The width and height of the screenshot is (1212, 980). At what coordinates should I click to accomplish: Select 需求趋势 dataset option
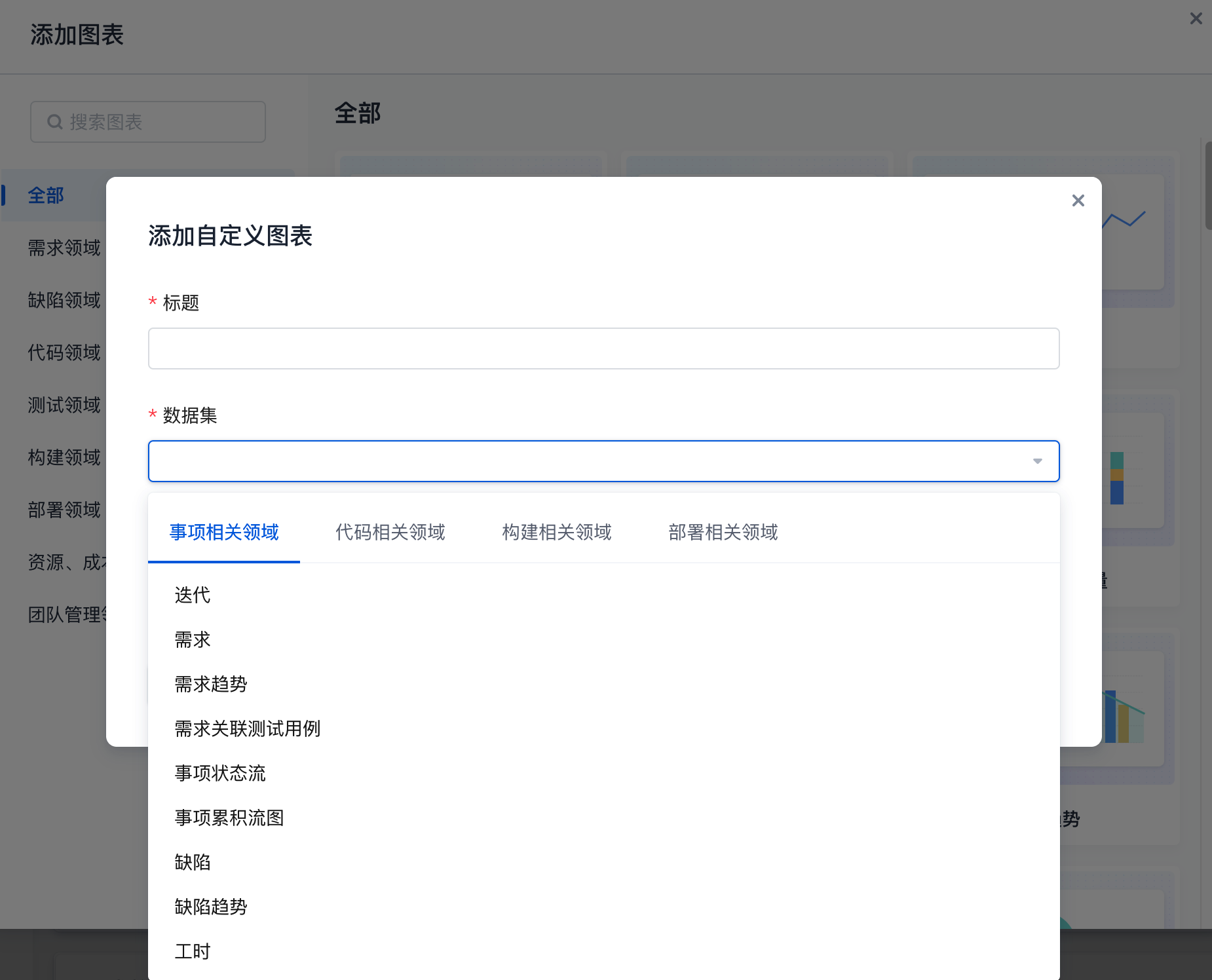211,684
